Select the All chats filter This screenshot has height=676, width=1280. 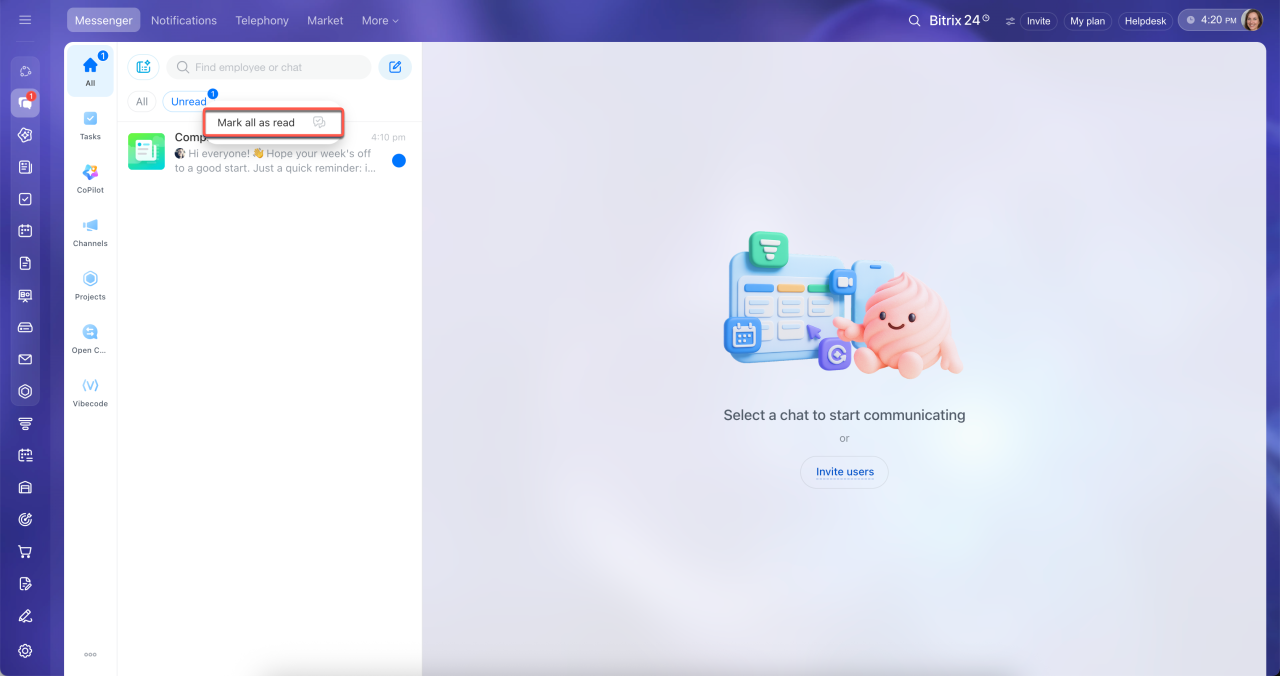(142, 102)
